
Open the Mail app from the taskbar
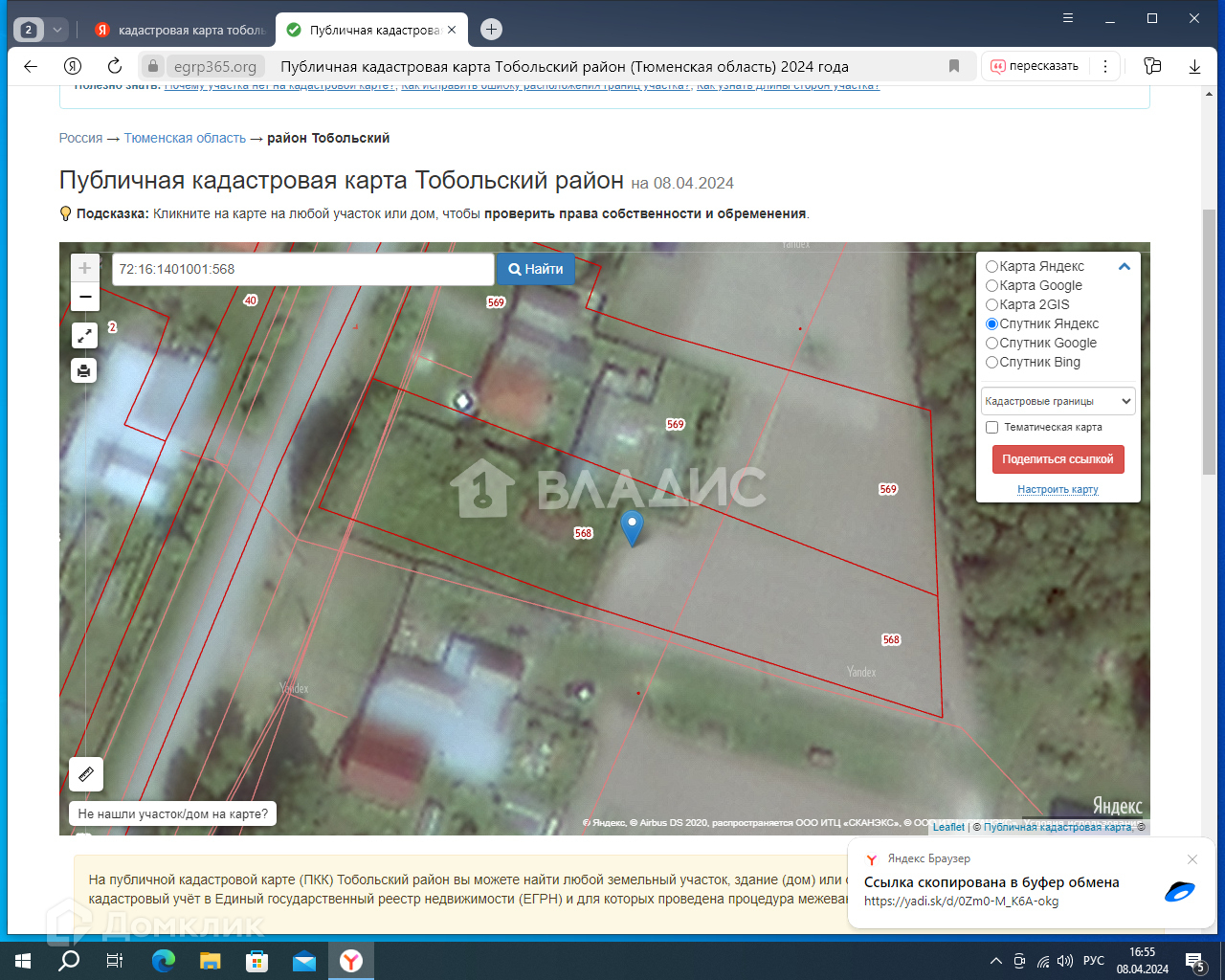[x=304, y=961]
